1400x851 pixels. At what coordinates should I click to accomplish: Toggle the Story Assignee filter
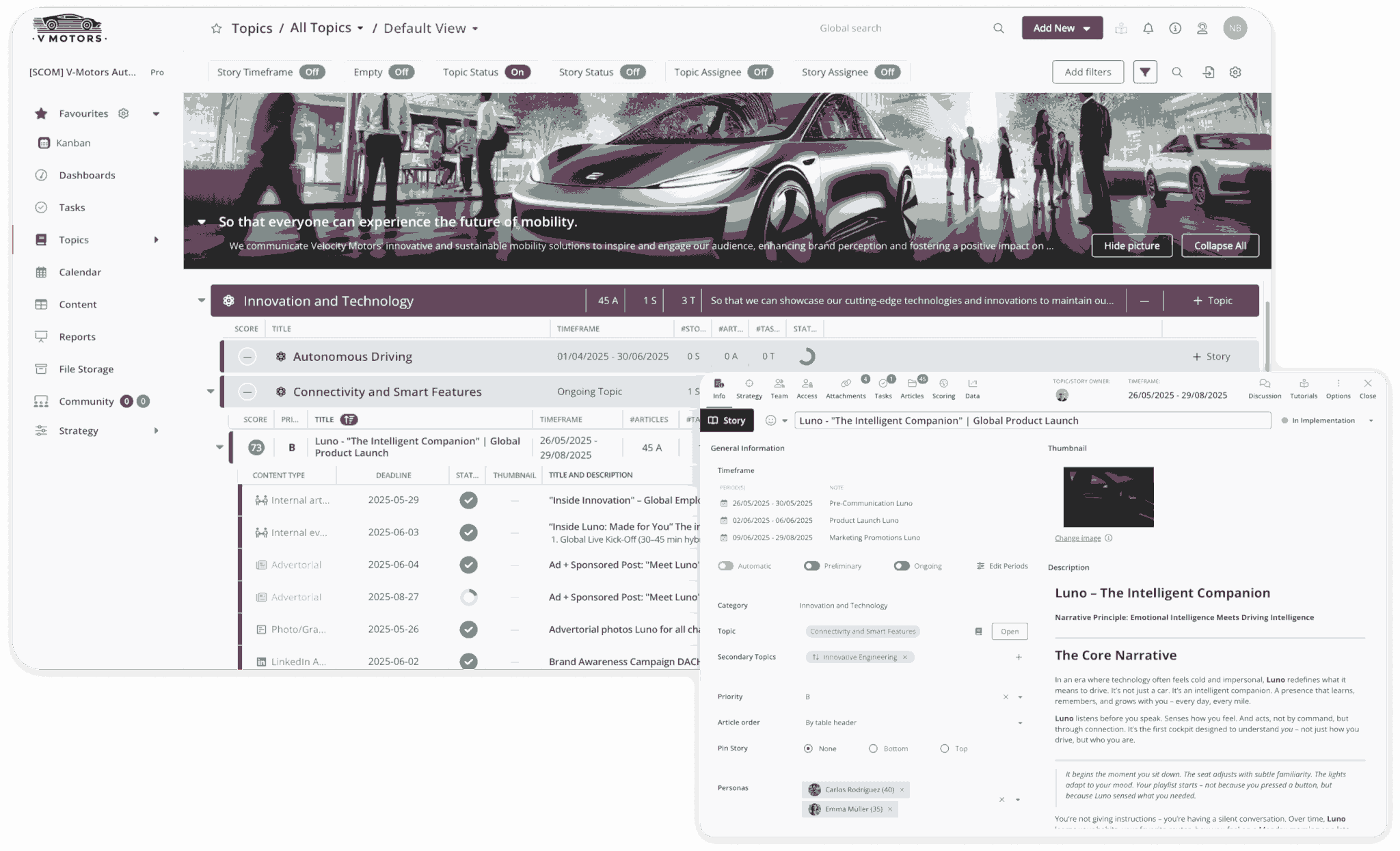(x=887, y=72)
